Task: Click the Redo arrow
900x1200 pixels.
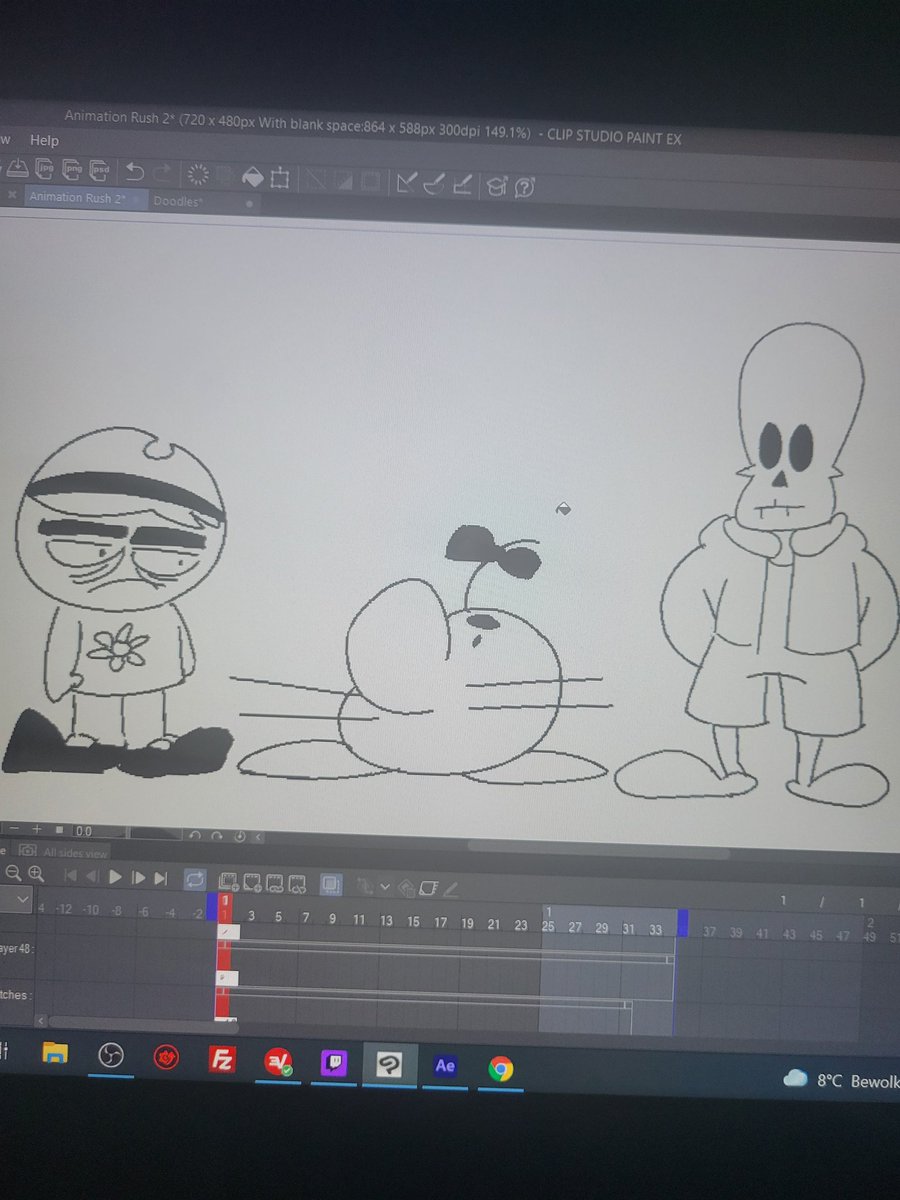Action: [x=163, y=174]
